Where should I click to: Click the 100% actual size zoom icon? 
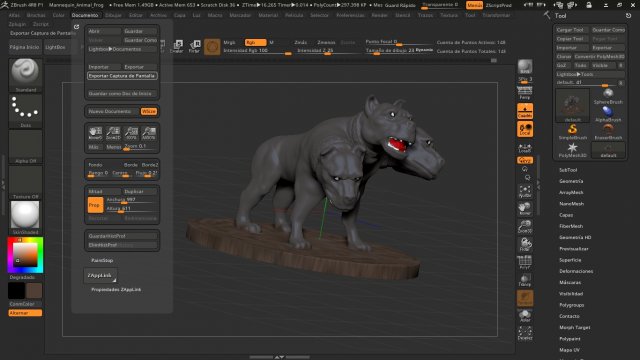tap(131, 133)
